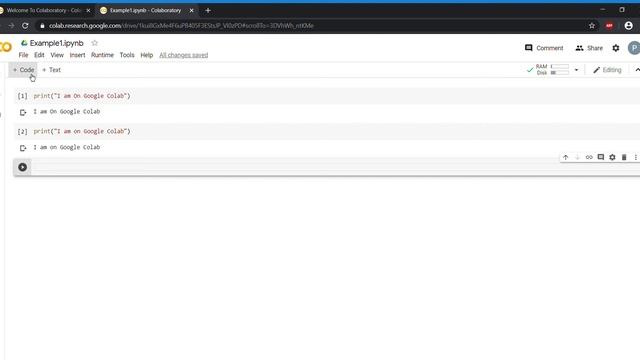Open more cell actions menu

(x=636, y=157)
